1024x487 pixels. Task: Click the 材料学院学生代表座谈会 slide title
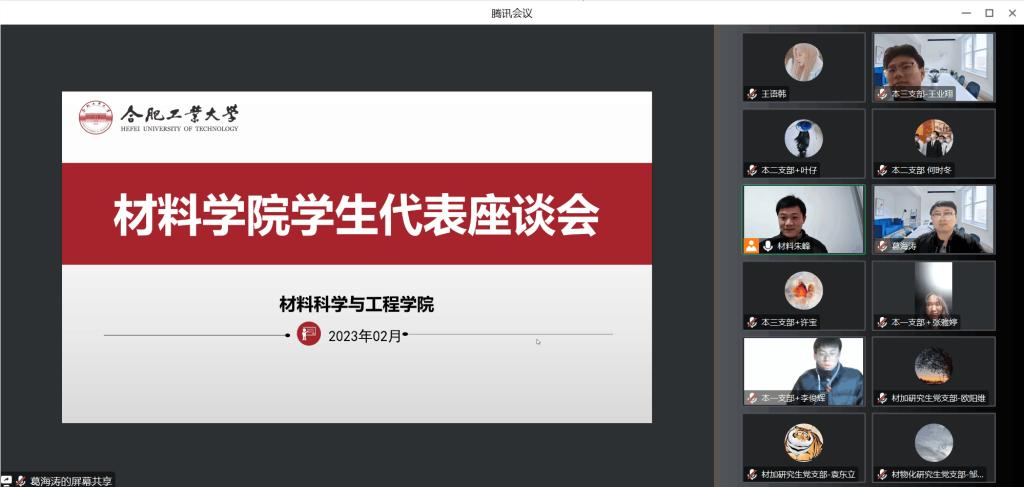[x=356, y=214]
